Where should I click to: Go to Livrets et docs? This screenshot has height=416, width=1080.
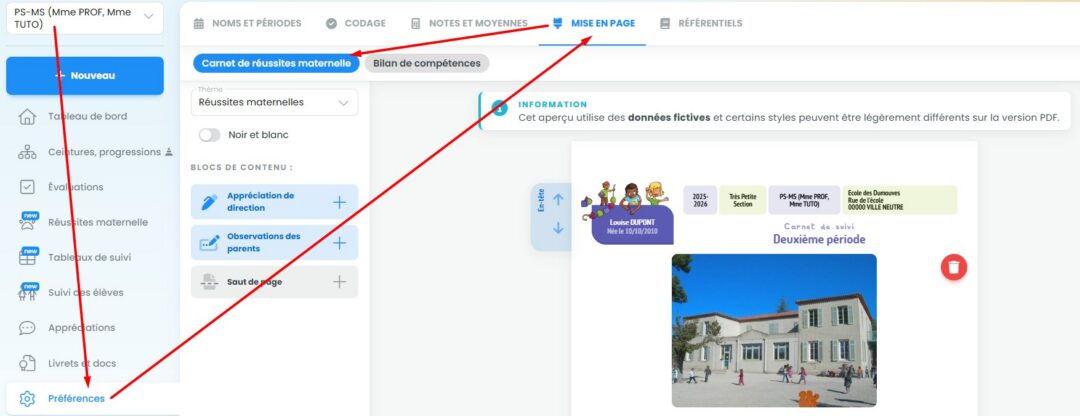82,362
